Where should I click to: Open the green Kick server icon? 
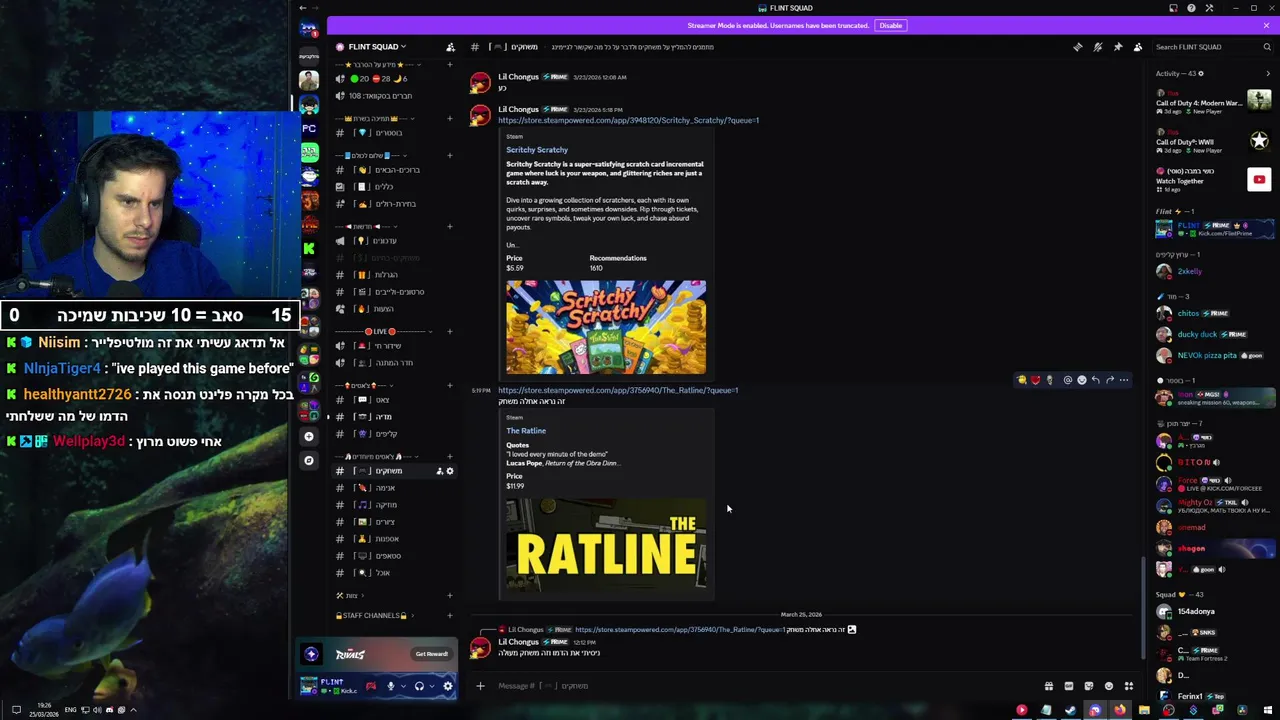click(309, 248)
